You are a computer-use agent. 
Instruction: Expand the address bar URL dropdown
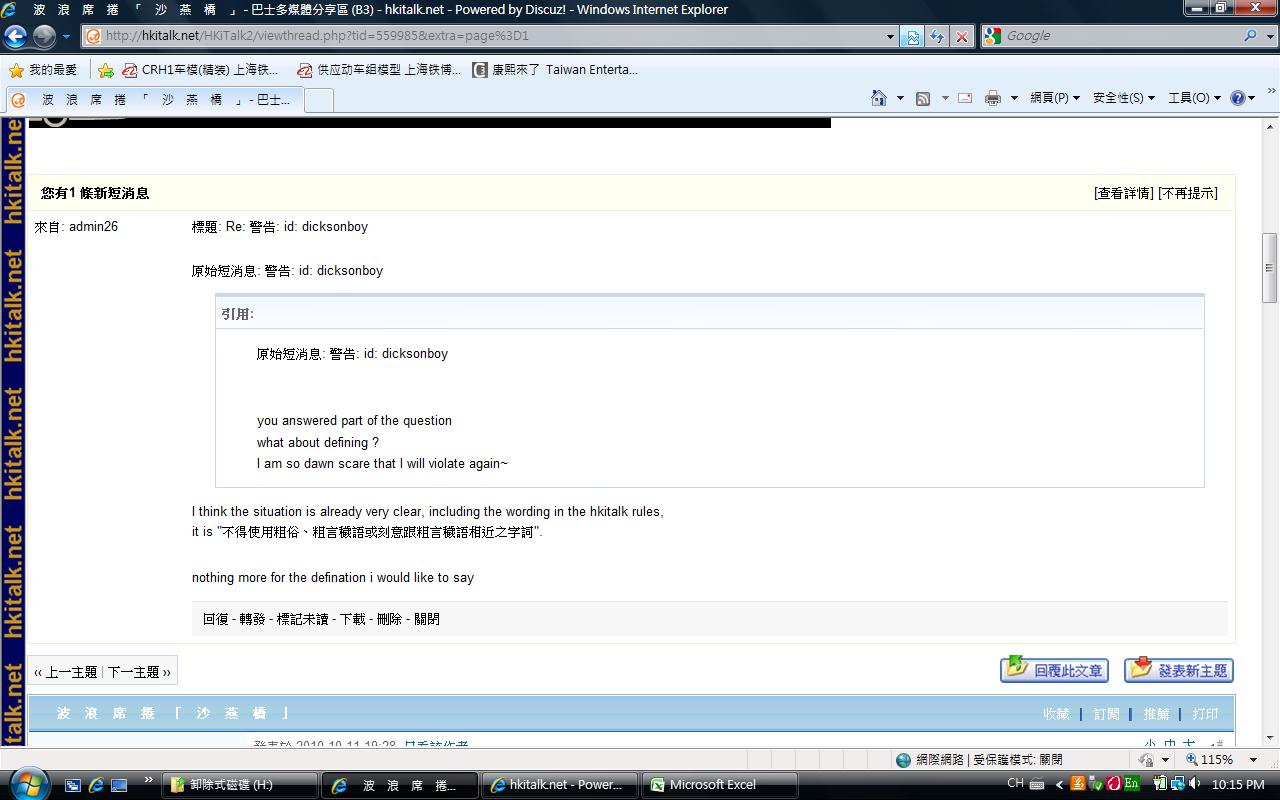coord(890,36)
